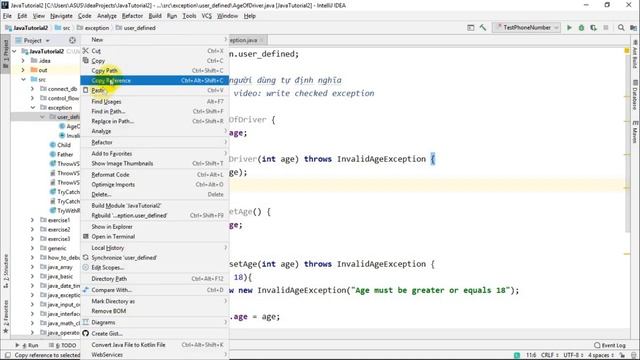Open the Maven side tool window

coord(635,131)
